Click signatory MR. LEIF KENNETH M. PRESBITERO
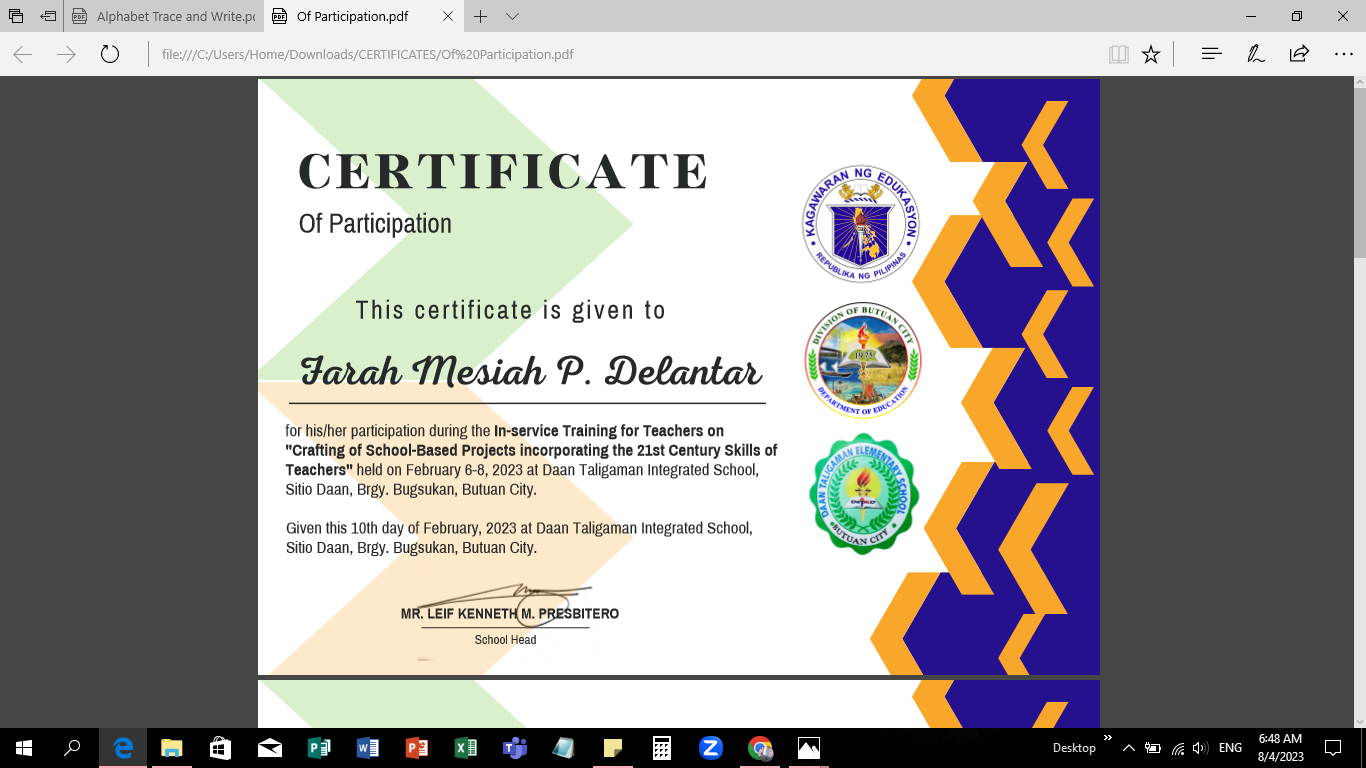1366x768 pixels. click(x=510, y=613)
